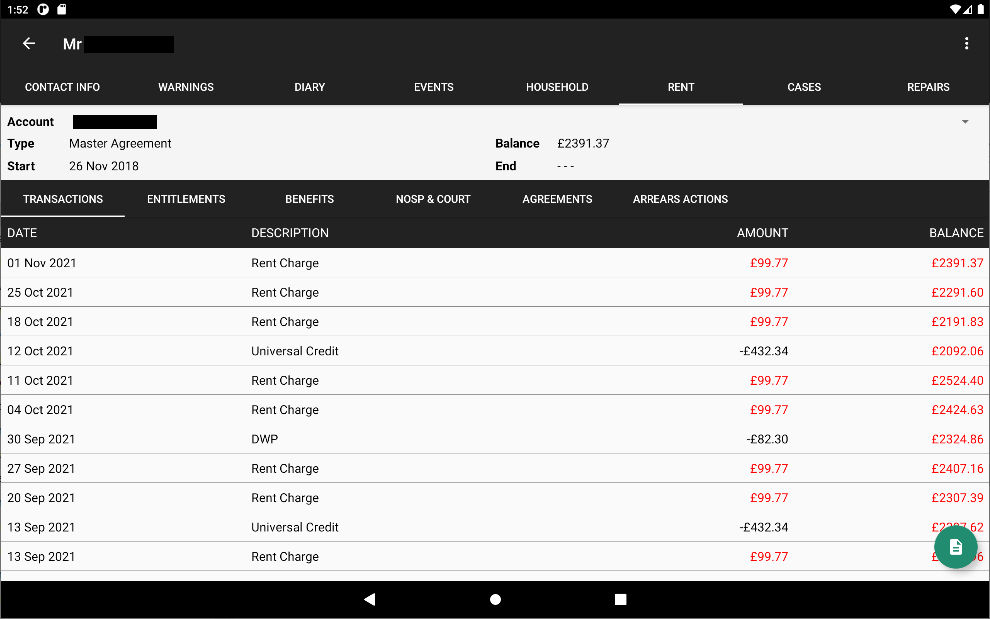Viewport: 990px width, 619px height.
Task: Click the AMOUNT column header
Action: [x=762, y=232]
